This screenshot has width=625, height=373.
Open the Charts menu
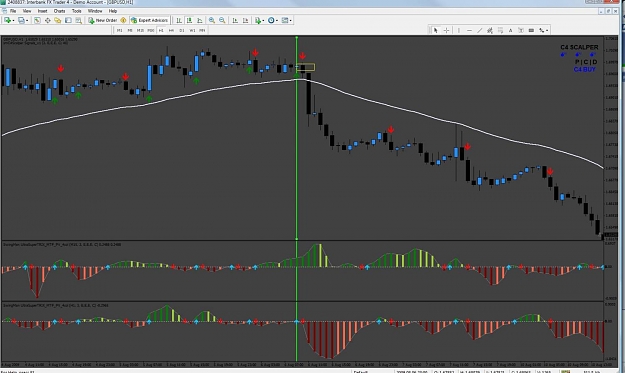point(59,11)
